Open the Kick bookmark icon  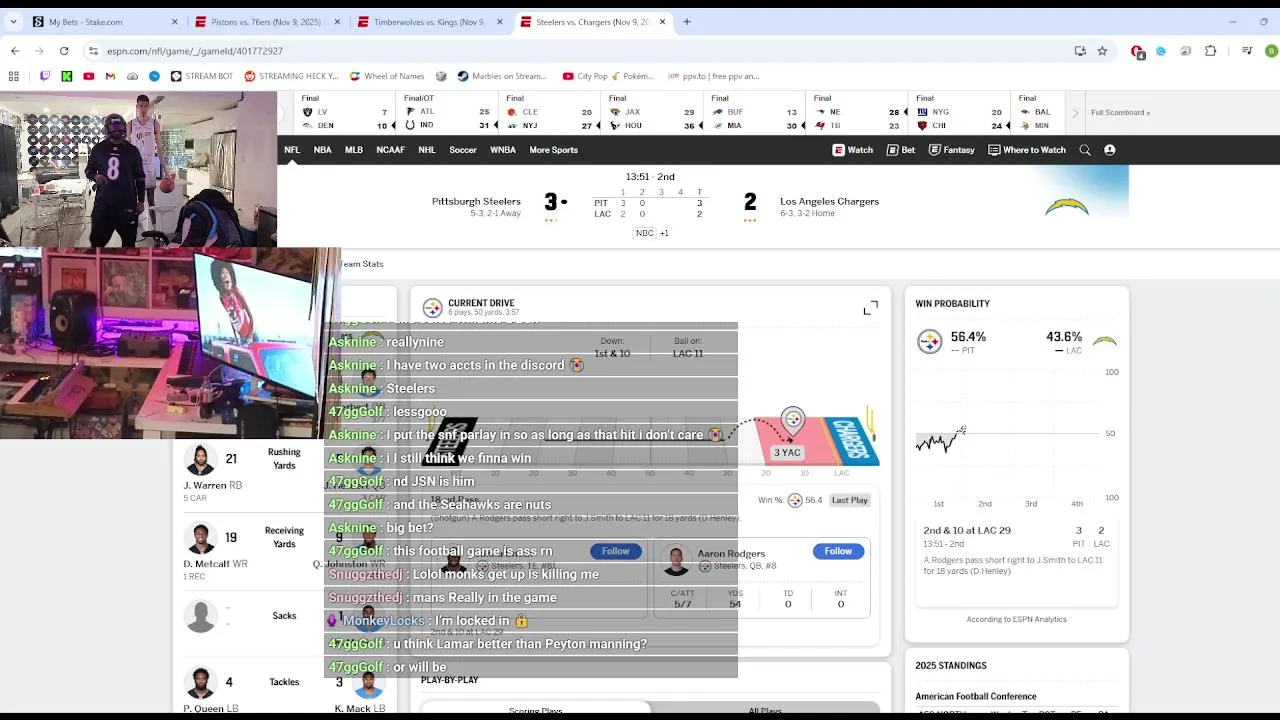pos(67,76)
